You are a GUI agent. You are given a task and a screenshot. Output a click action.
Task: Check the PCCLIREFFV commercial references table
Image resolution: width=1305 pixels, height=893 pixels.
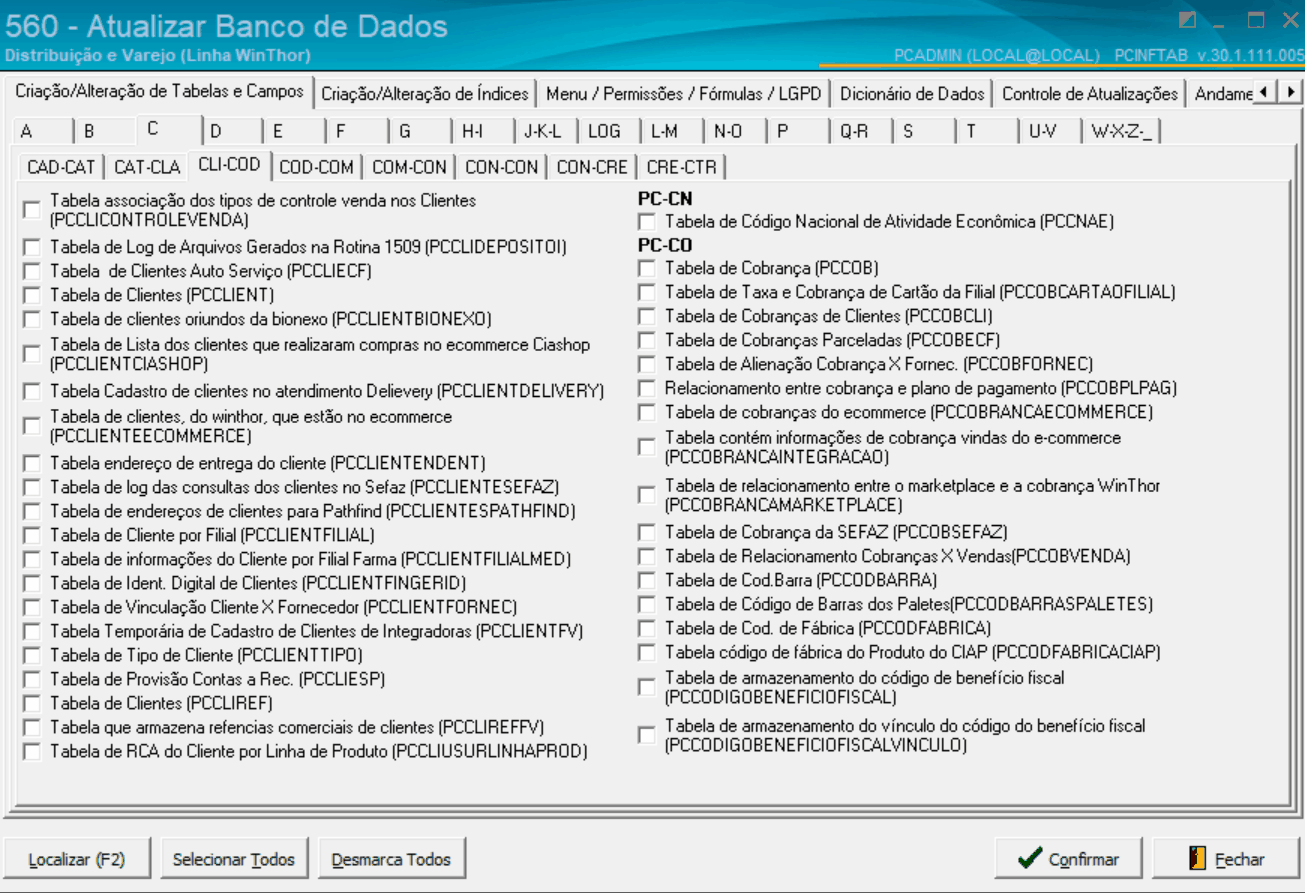[x=32, y=727]
